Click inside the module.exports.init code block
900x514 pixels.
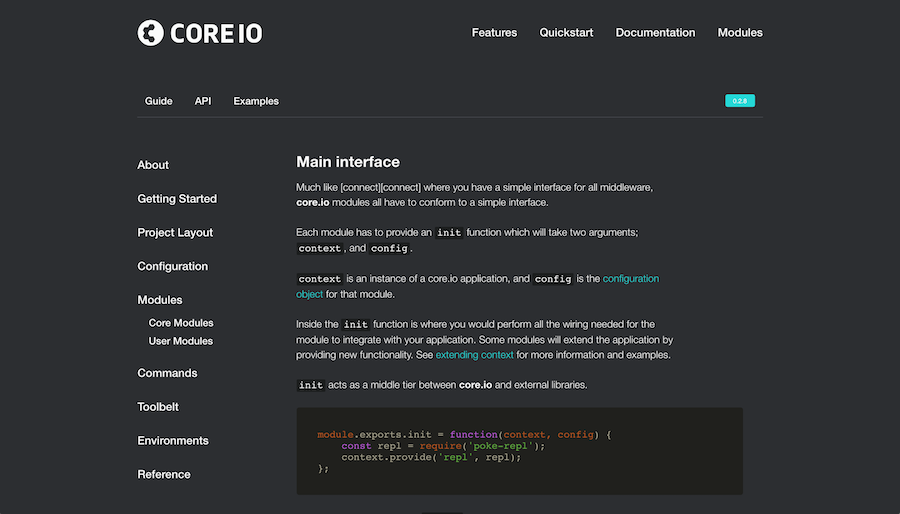[519, 451]
